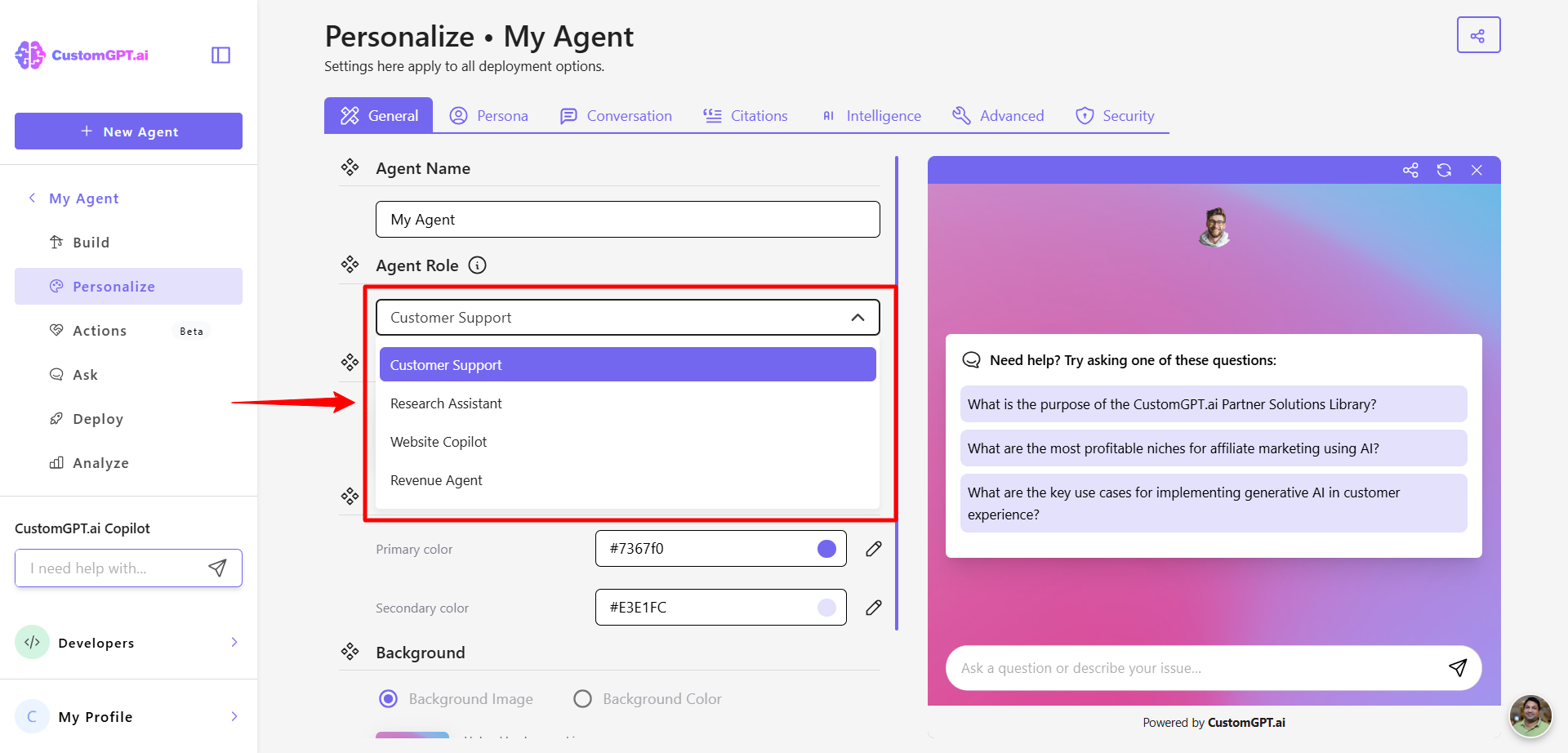
Task: Open the Powered by CustomGPT.ai link
Action: pos(1214,723)
